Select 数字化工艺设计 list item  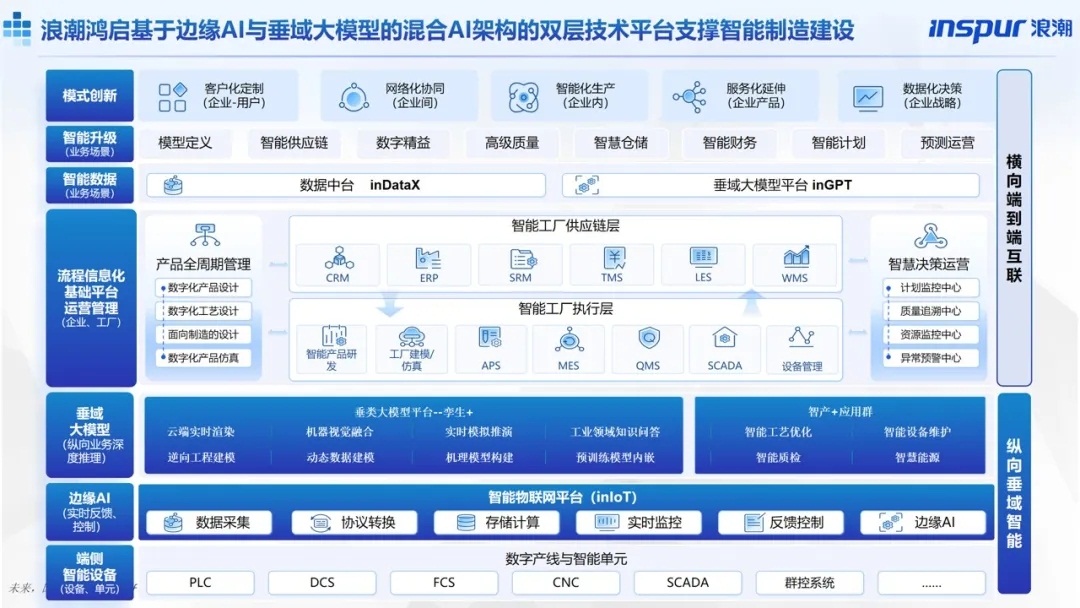click(204, 311)
